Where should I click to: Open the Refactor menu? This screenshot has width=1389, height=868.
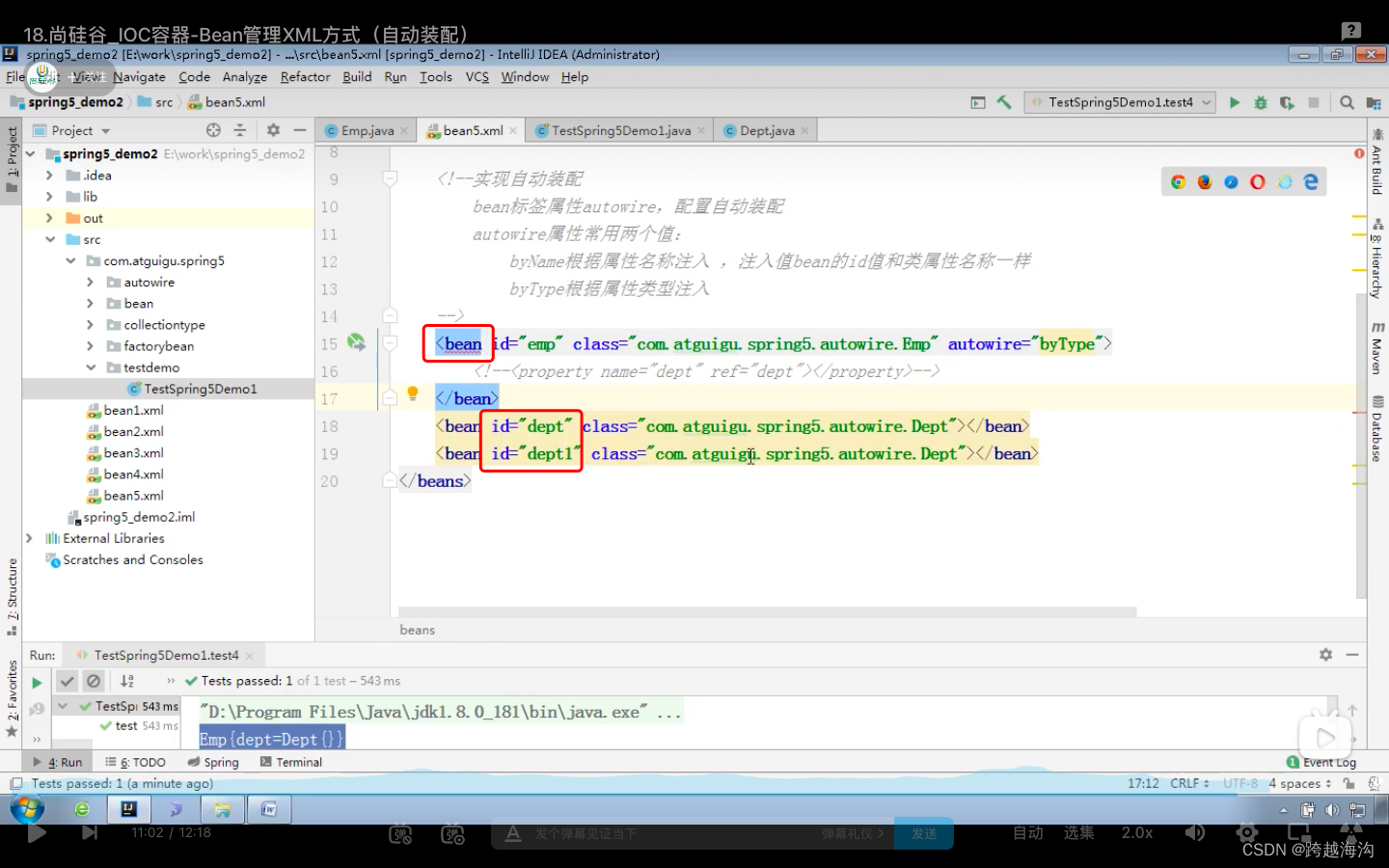tap(305, 77)
